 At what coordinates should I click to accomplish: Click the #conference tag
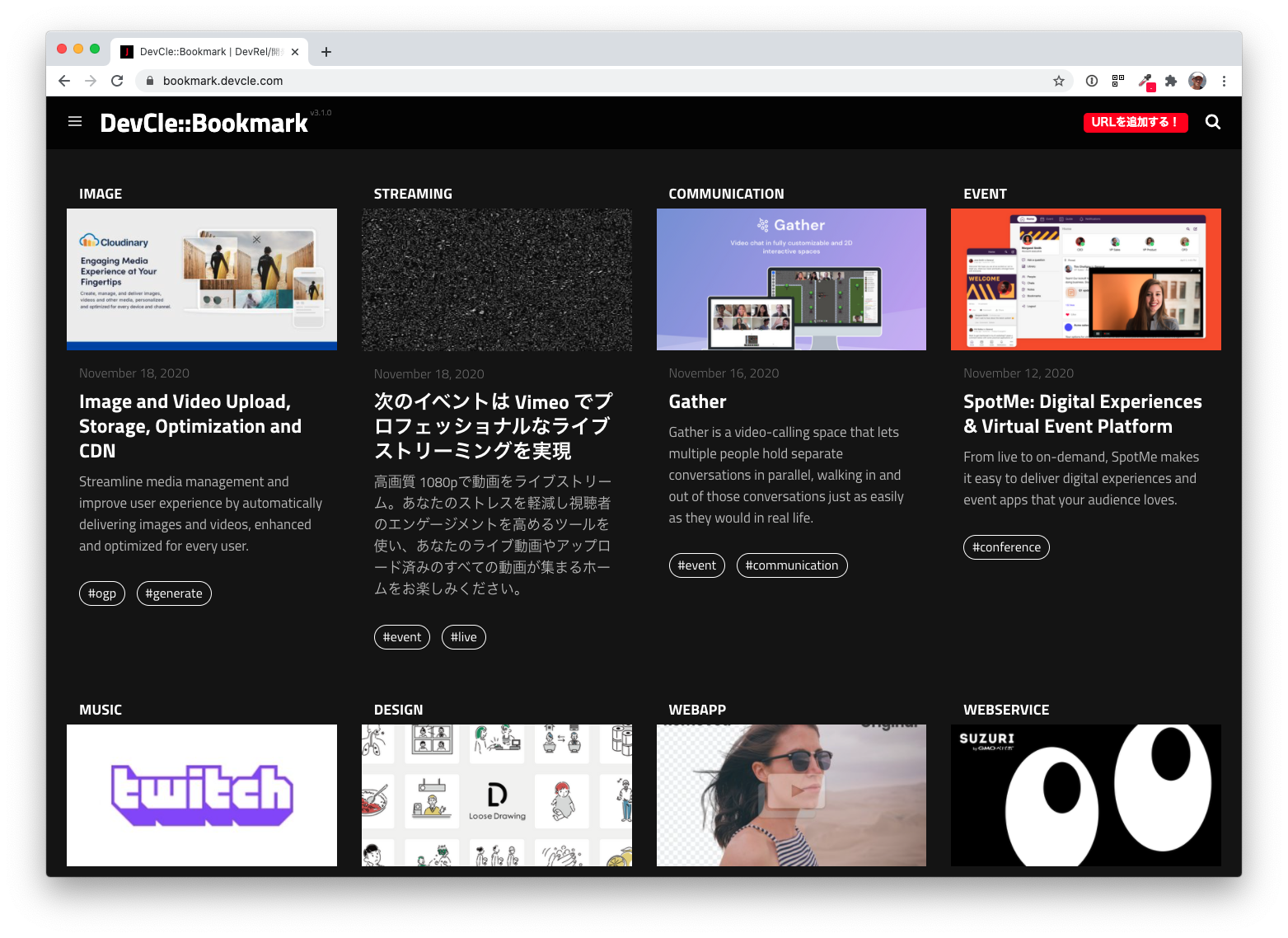(1006, 547)
